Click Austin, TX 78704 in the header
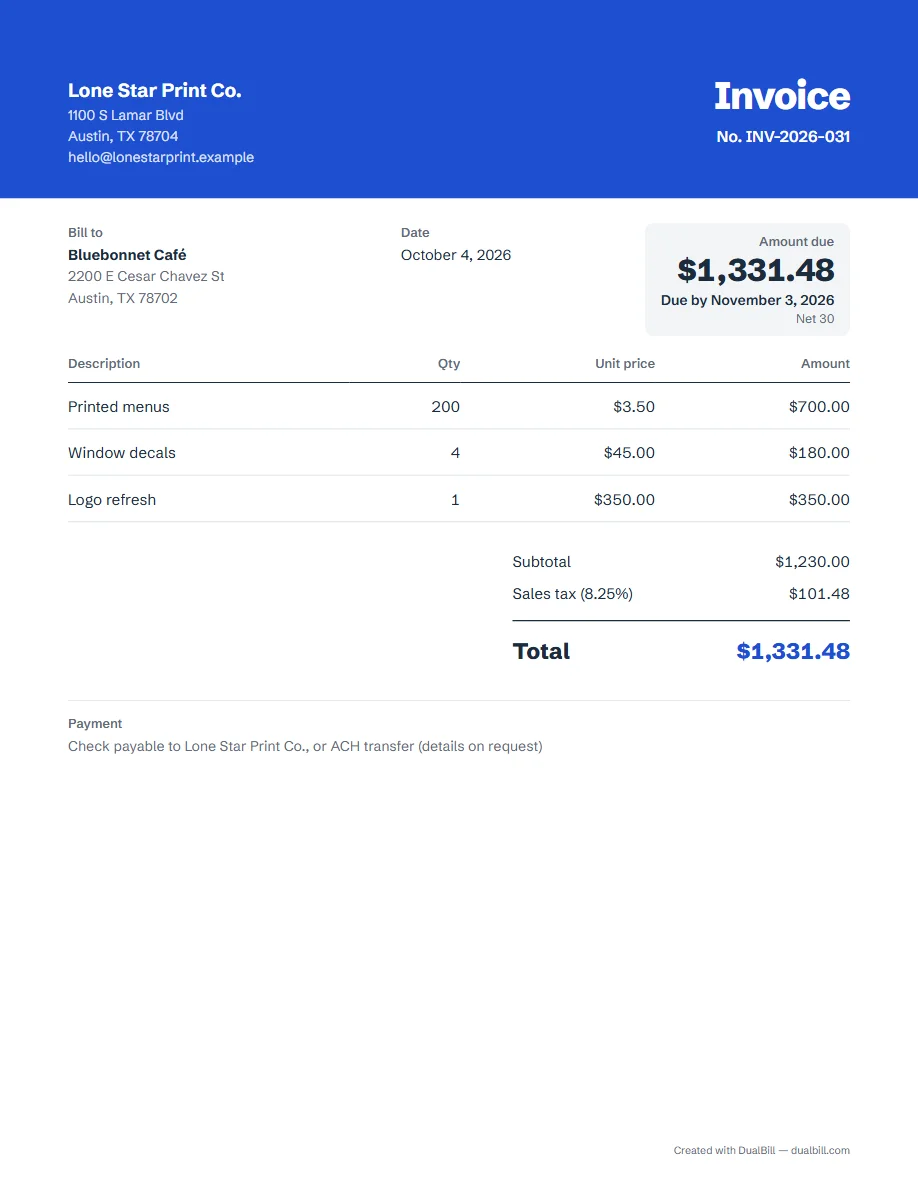918x1188 pixels. point(123,136)
